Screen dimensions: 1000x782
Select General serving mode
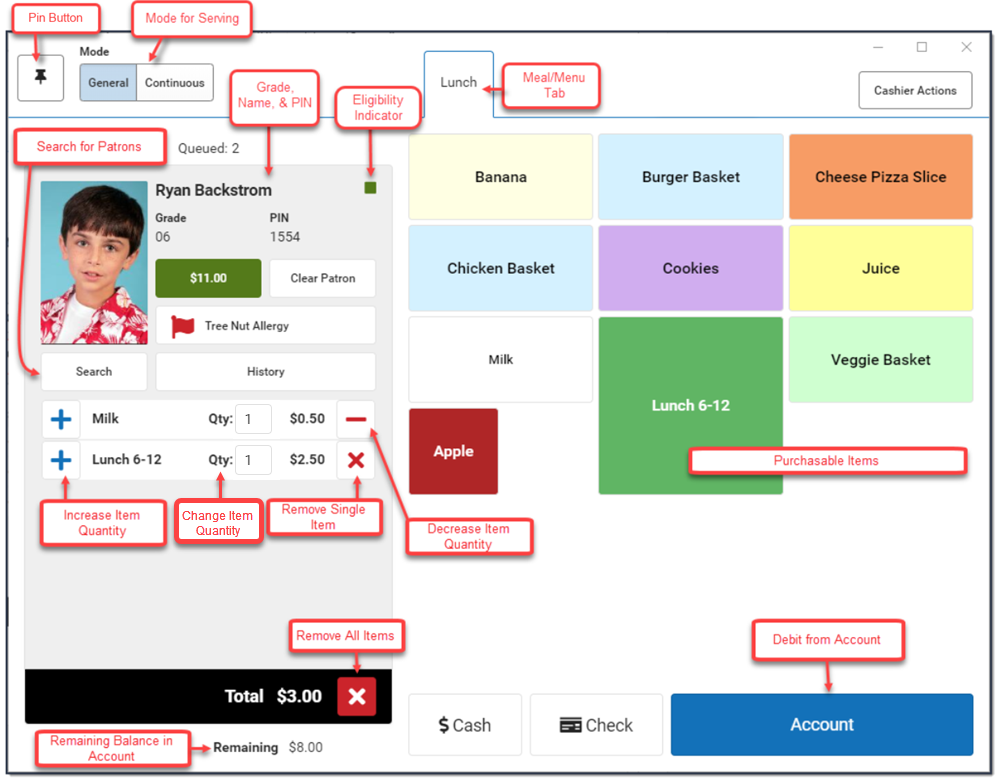108,82
